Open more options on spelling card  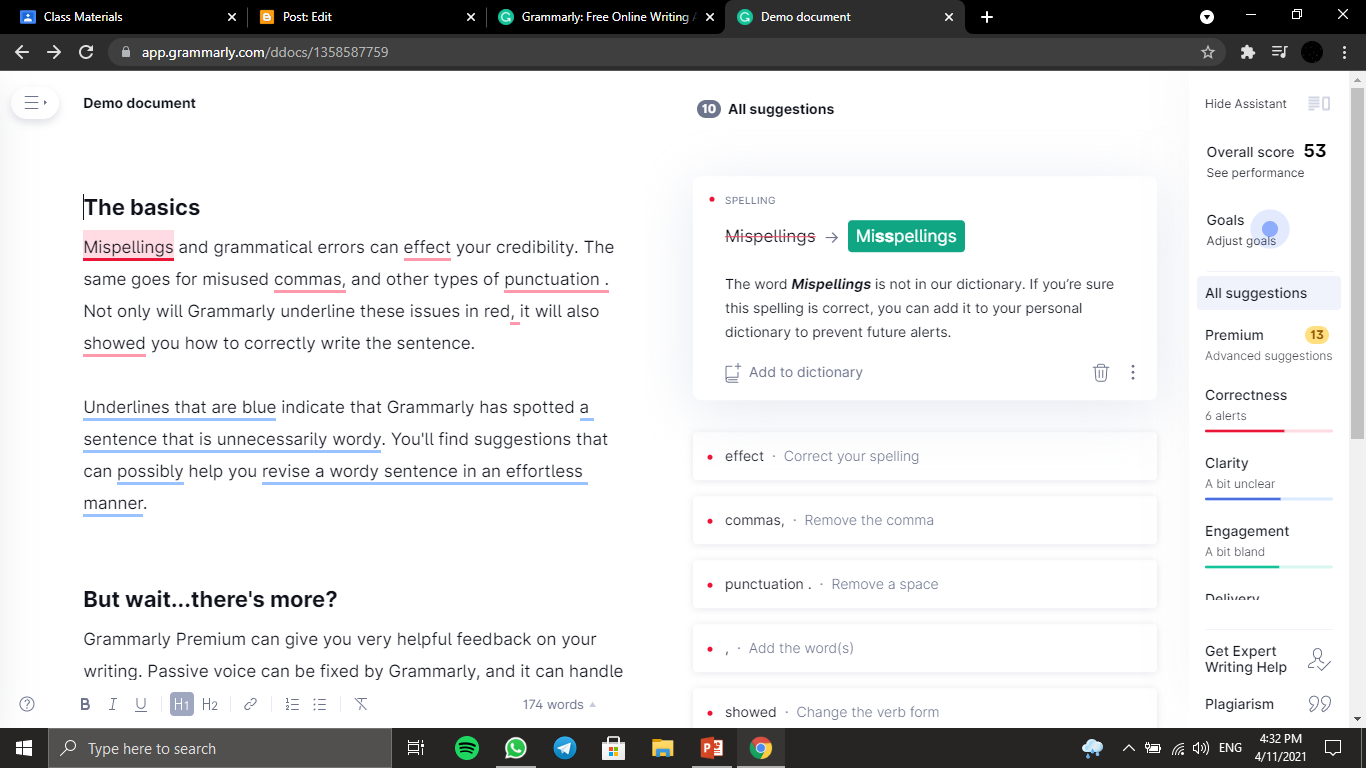pos(1133,372)
